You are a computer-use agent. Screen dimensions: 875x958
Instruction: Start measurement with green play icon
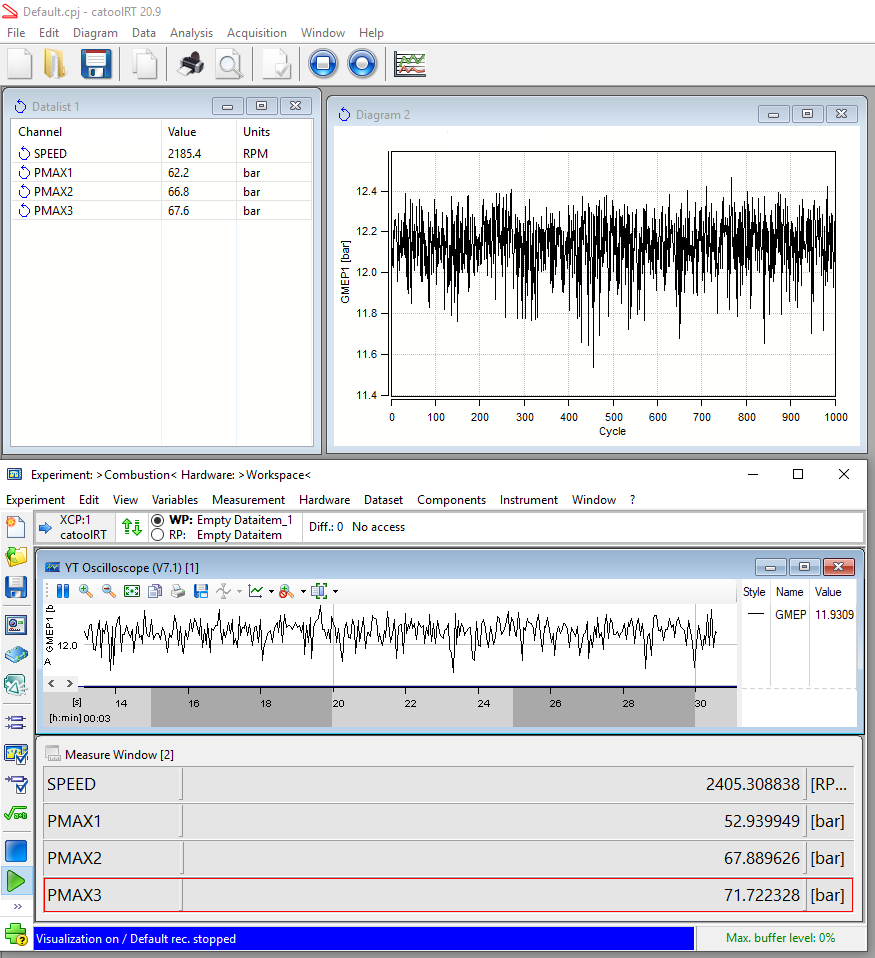pyautogui.click(x=16, y=881)
